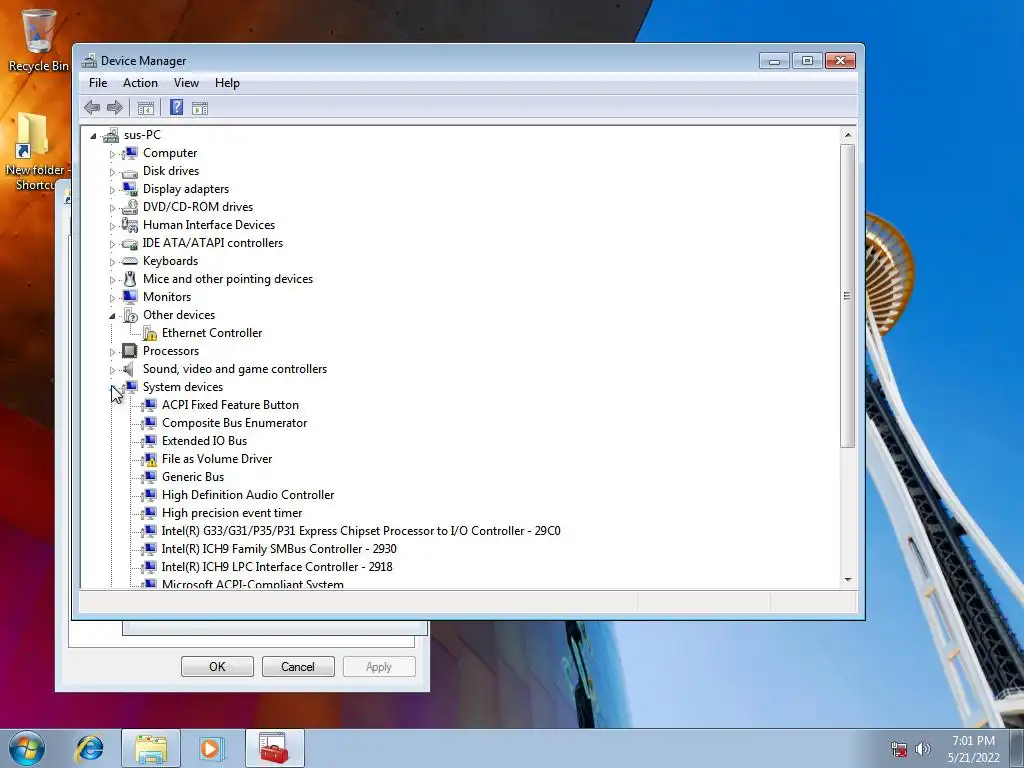Viewport: 1024px width, 768px height.
Task: Click the Sound controllers speaker icon
Action: pos(129,369)
